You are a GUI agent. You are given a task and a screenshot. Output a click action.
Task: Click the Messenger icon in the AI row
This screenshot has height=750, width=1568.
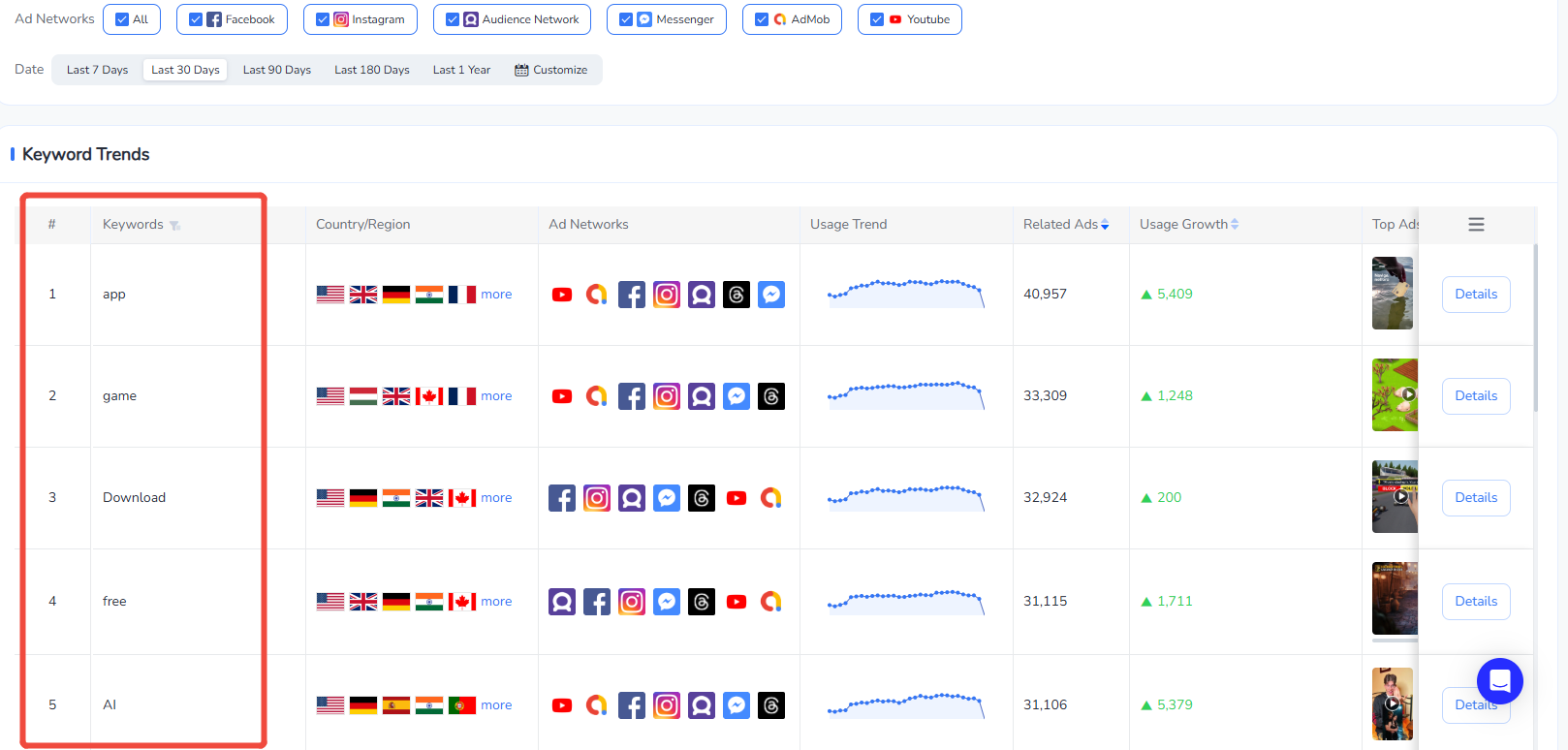[x=737, y=705]
